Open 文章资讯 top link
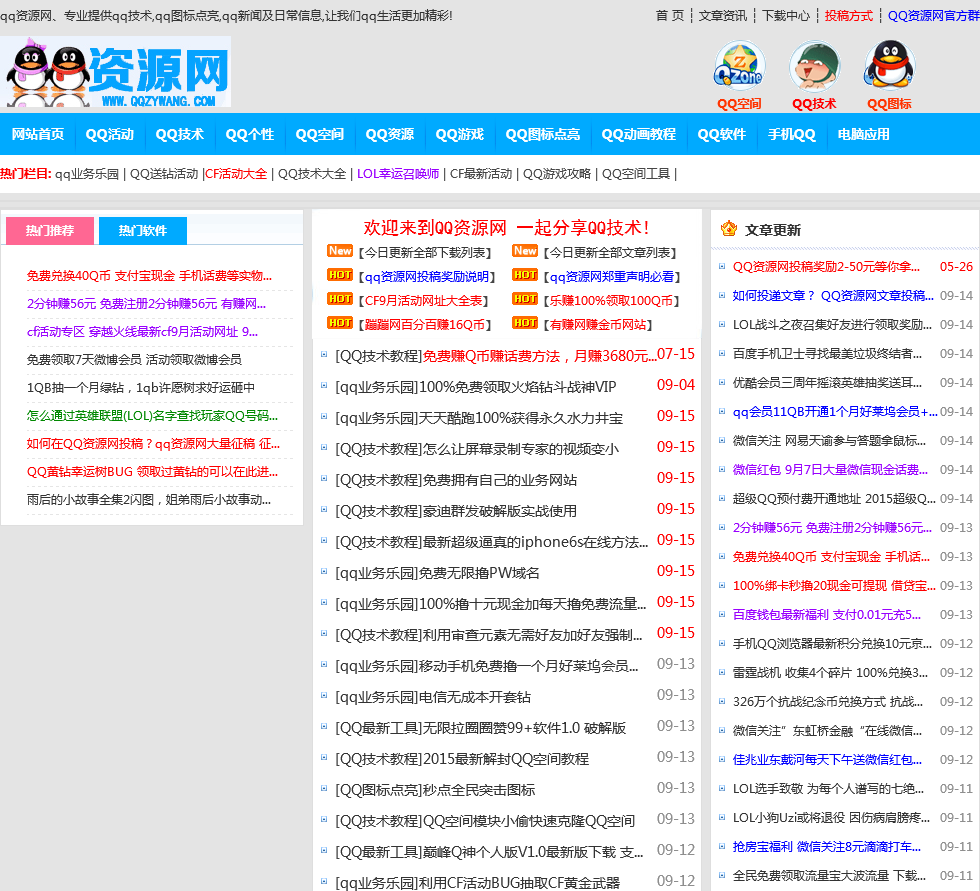The height and width of the screenshot is (891, 980). [x=723, y=16]
